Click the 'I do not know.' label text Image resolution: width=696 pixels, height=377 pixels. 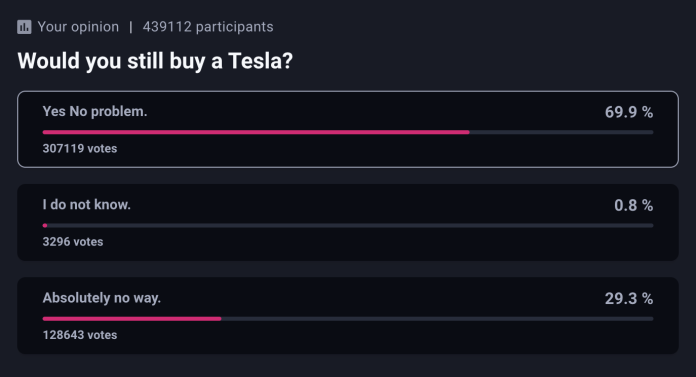(87, 205)
